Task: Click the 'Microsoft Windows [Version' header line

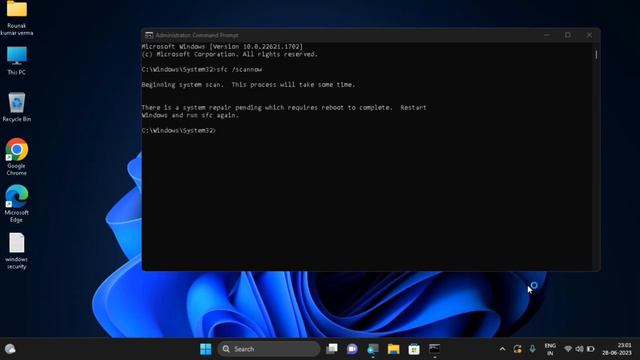Action: pyautogui.click(x=222, y=47)
